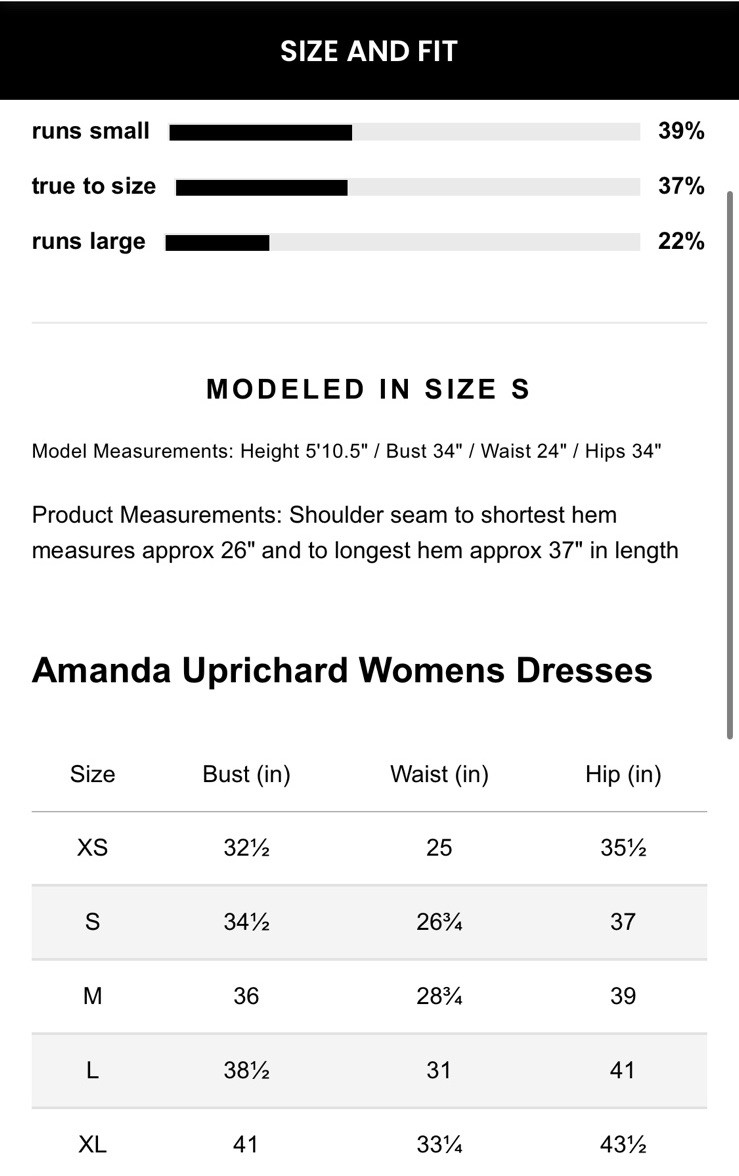The width and height of the screenshot is (739, 1176).
Task: Click the Product Measurements paragraph
Action: (355, 533)
